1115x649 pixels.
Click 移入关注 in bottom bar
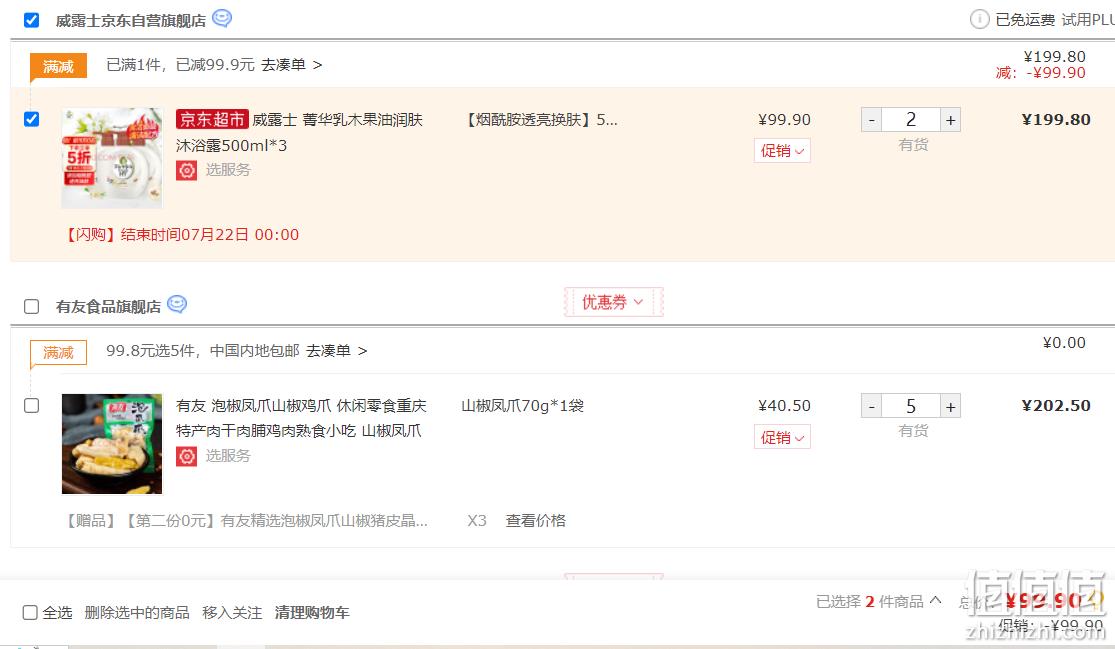[x=232, y=612]
